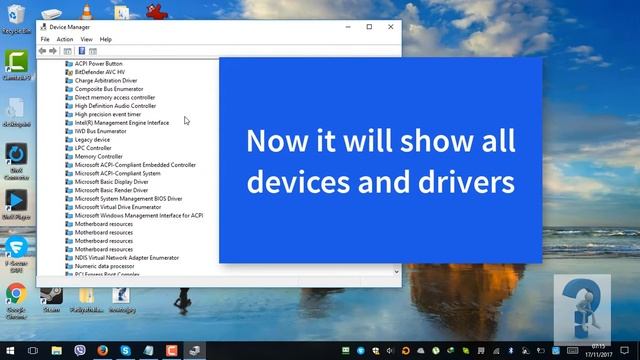
Task: Select NDIS Virtual Network Adapter Enumerator
Action: [x=127, y=258]
